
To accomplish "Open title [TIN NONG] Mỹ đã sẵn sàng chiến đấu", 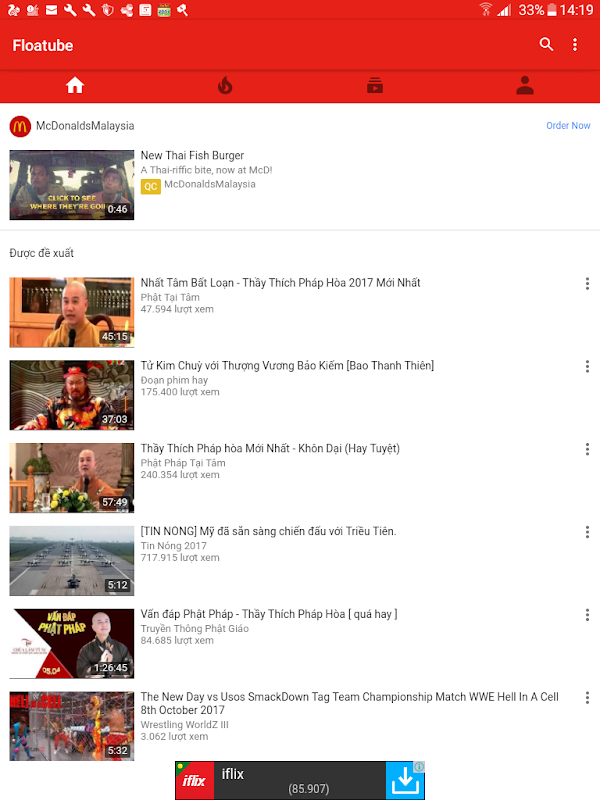I will [268, 531].
